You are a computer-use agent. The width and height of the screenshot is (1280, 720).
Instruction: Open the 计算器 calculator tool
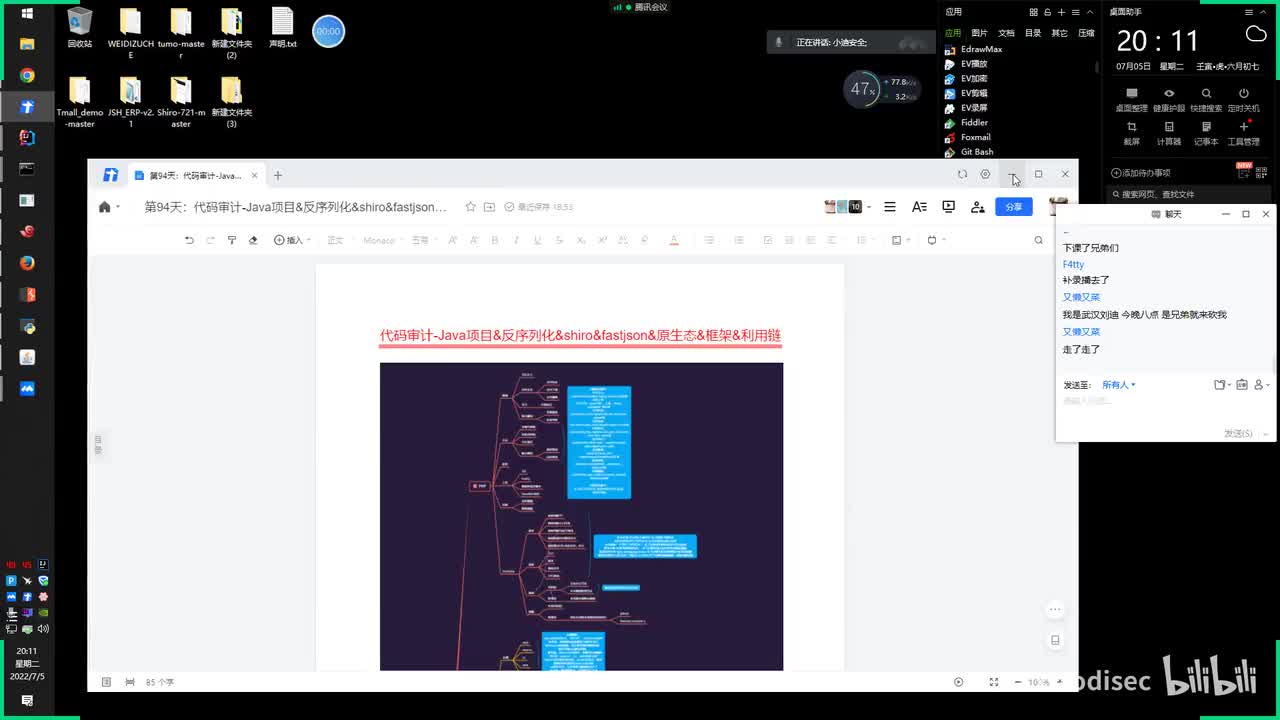coord(1169,133)
